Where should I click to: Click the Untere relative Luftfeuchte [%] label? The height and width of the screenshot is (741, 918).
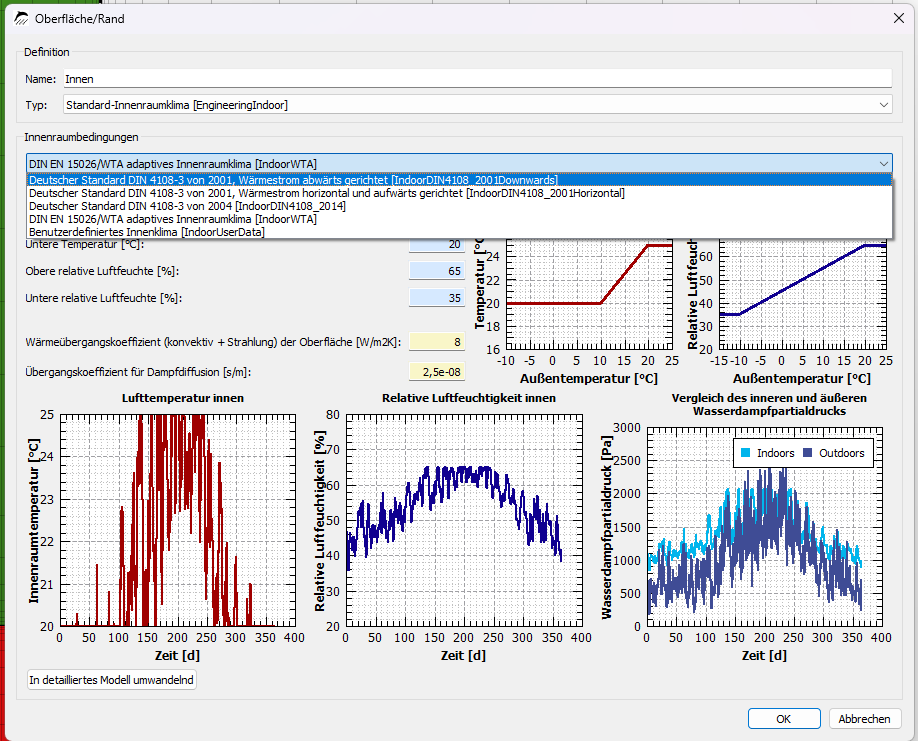[x=104, y=298]
